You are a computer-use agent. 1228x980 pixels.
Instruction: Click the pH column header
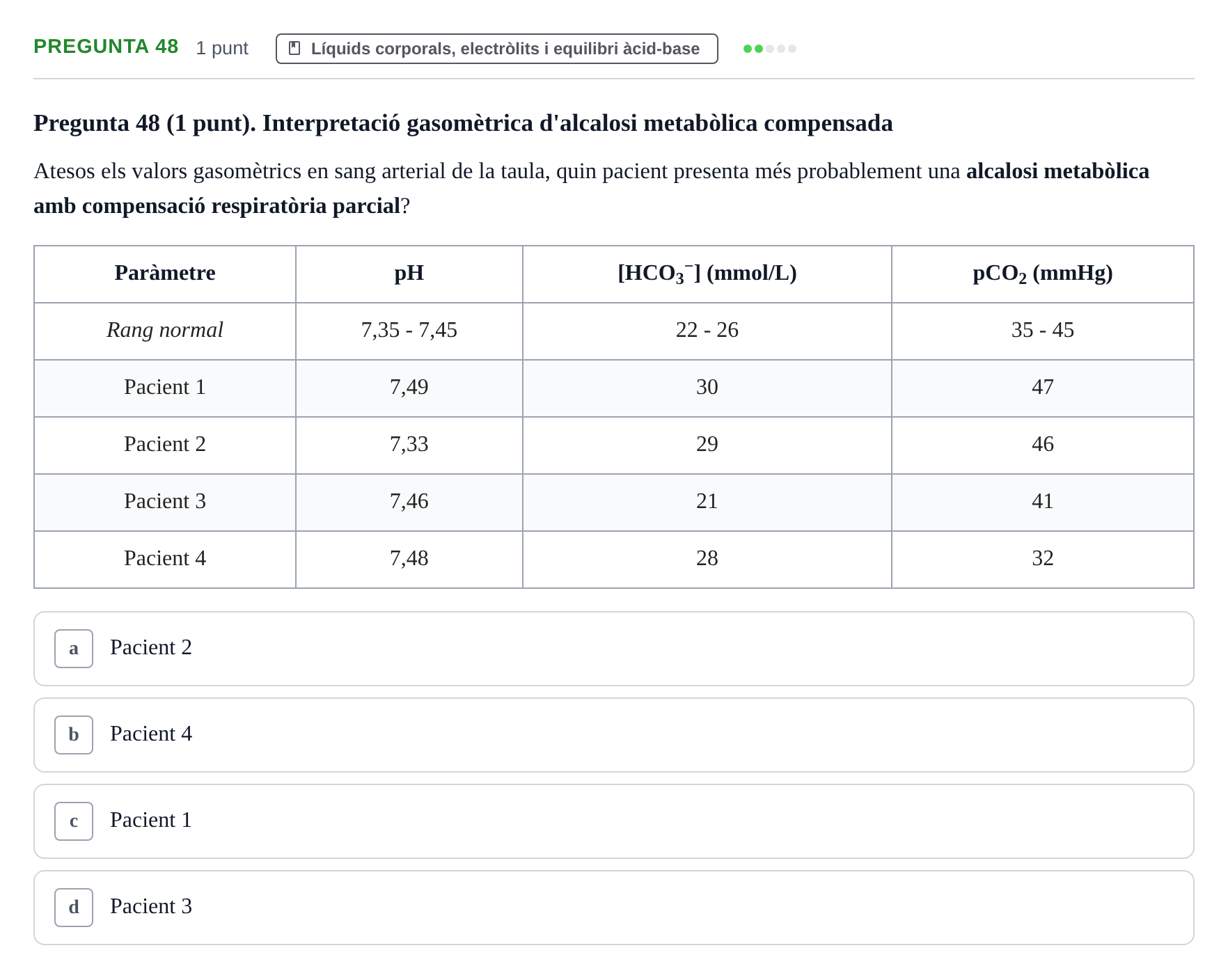click(x=409, y=274)
